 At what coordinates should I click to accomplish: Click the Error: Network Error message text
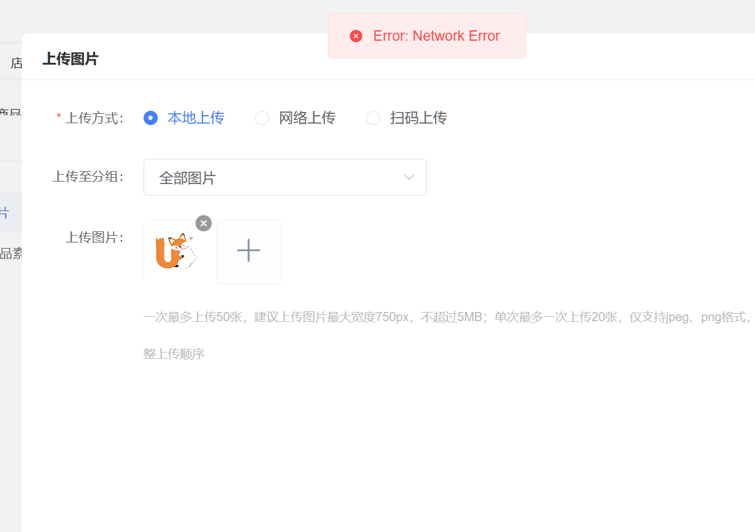437,36
